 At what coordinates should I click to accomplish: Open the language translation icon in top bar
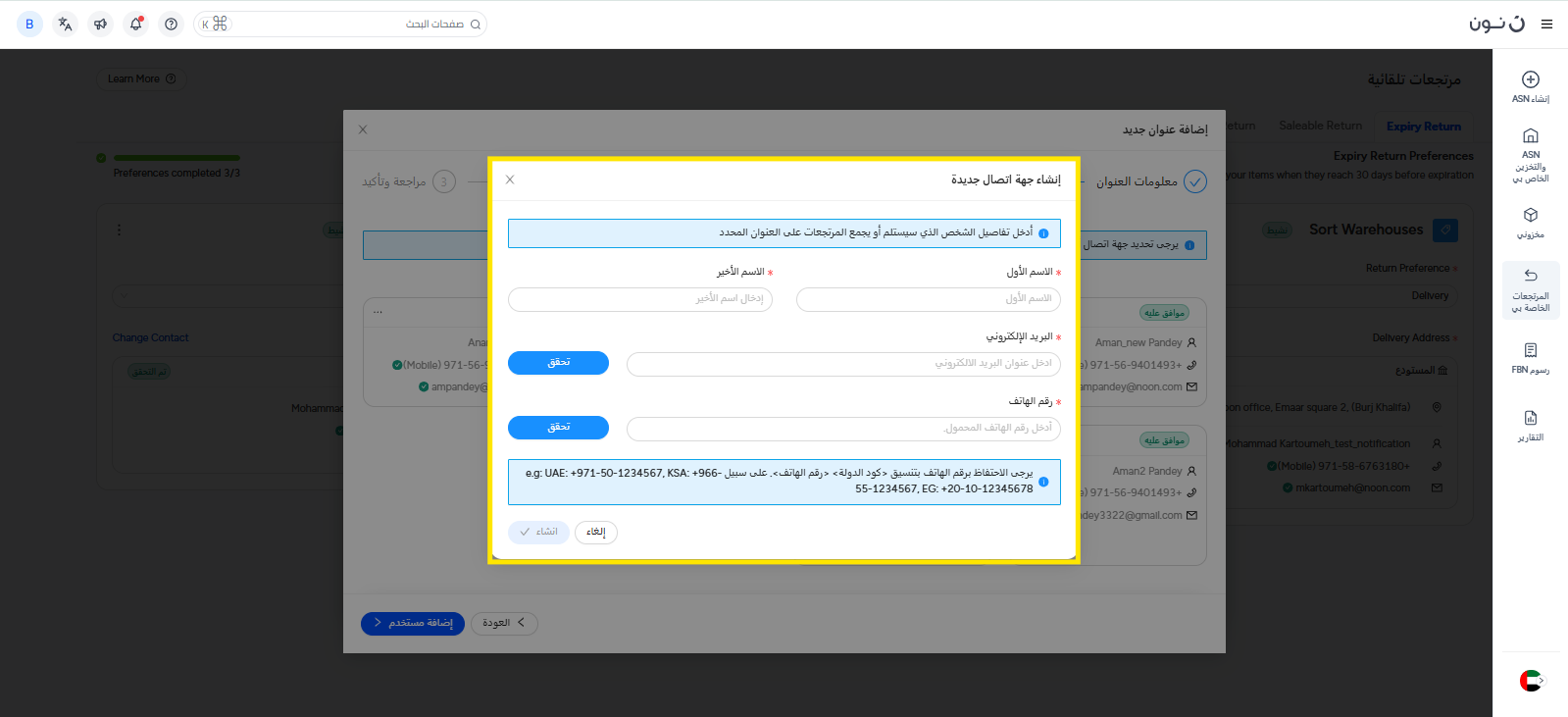[x=66, y=25]
